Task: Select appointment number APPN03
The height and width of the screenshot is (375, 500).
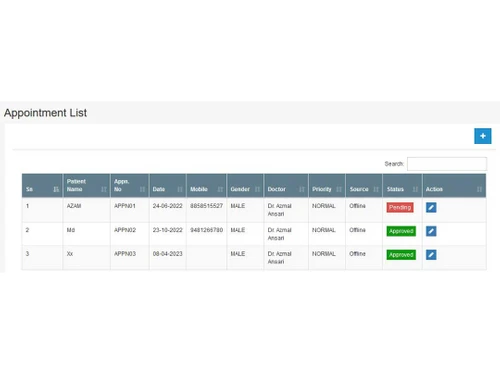Action: click(125, 254)
